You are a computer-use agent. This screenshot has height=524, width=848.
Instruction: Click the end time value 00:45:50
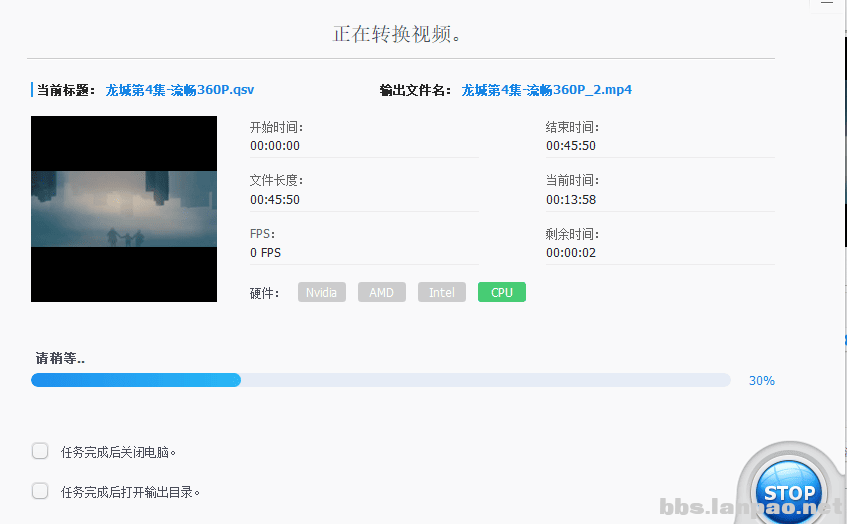click(571, 146)
